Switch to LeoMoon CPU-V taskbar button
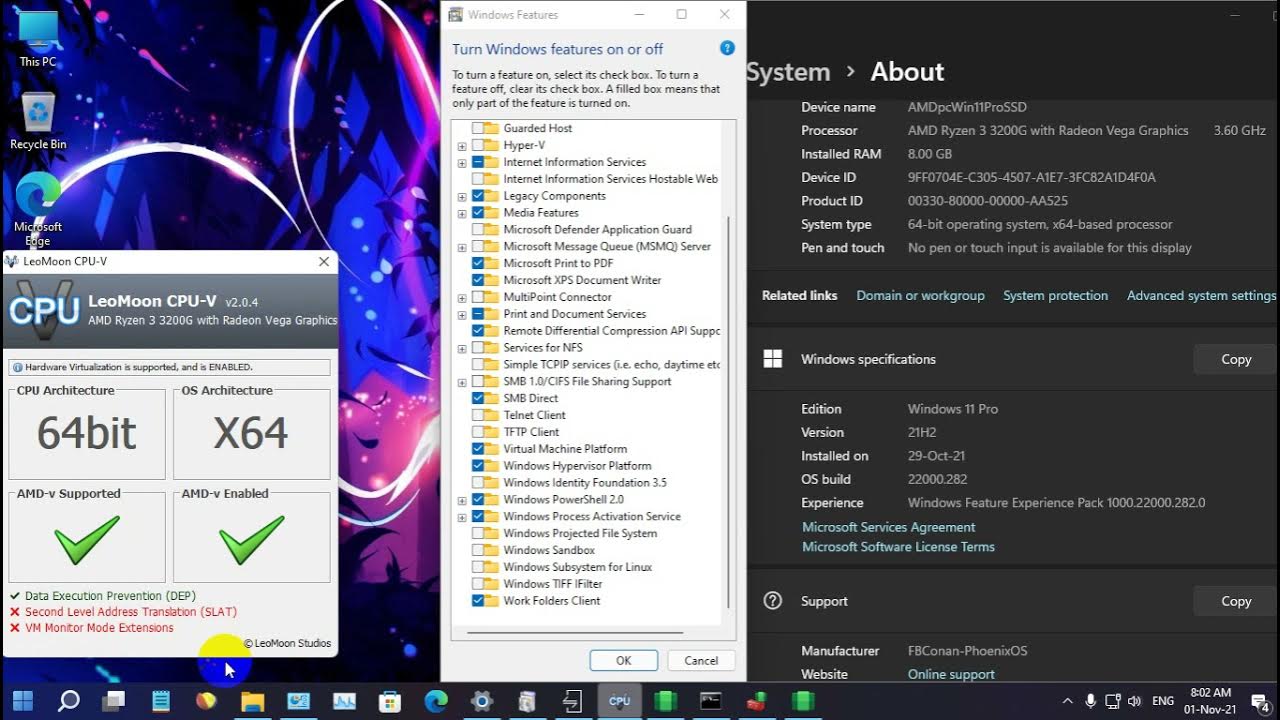This screenshot has width=1280, height=720. coord(619,701)
